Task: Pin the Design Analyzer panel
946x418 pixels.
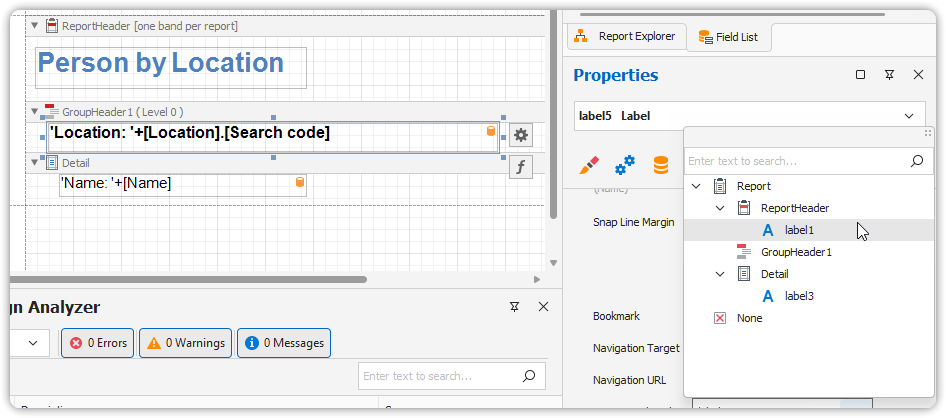Action: pos(514,307)
